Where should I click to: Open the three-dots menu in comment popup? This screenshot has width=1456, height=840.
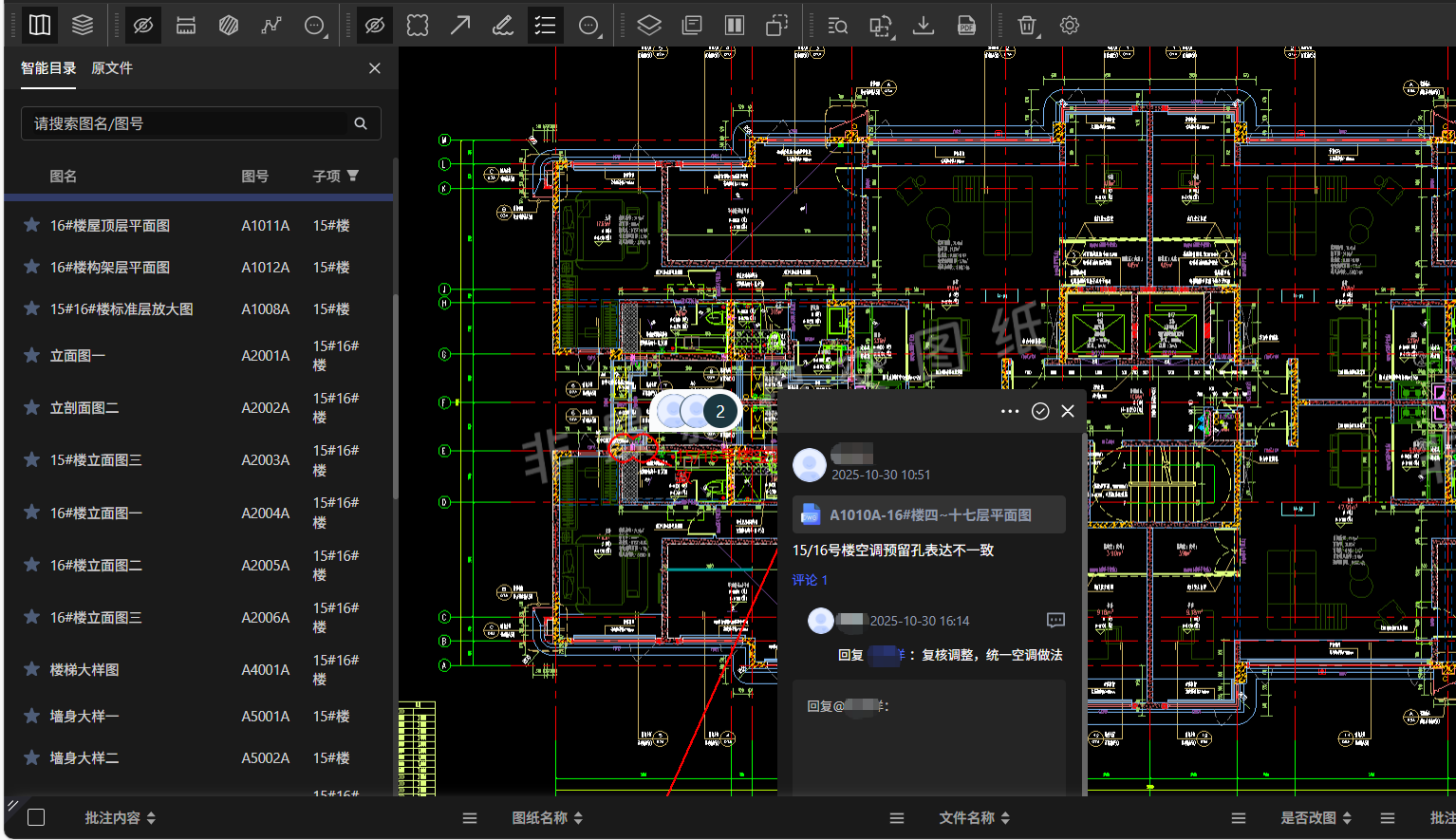1010,411
